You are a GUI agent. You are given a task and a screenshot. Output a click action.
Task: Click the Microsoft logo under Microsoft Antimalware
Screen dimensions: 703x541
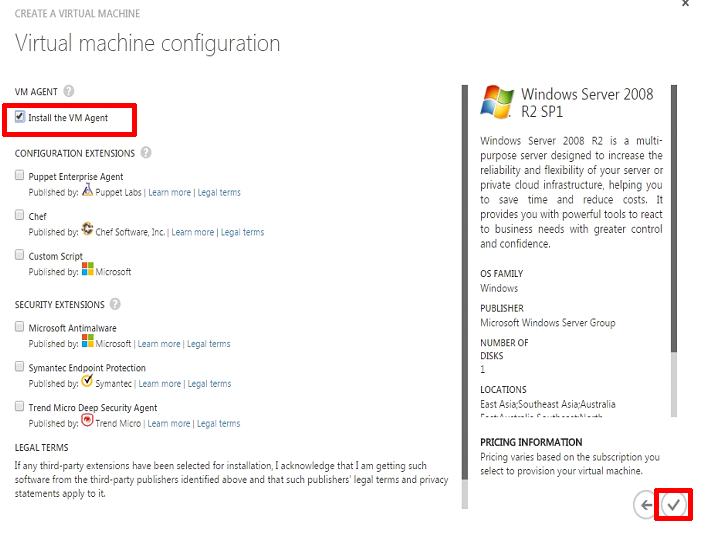[x=87, y=341]
